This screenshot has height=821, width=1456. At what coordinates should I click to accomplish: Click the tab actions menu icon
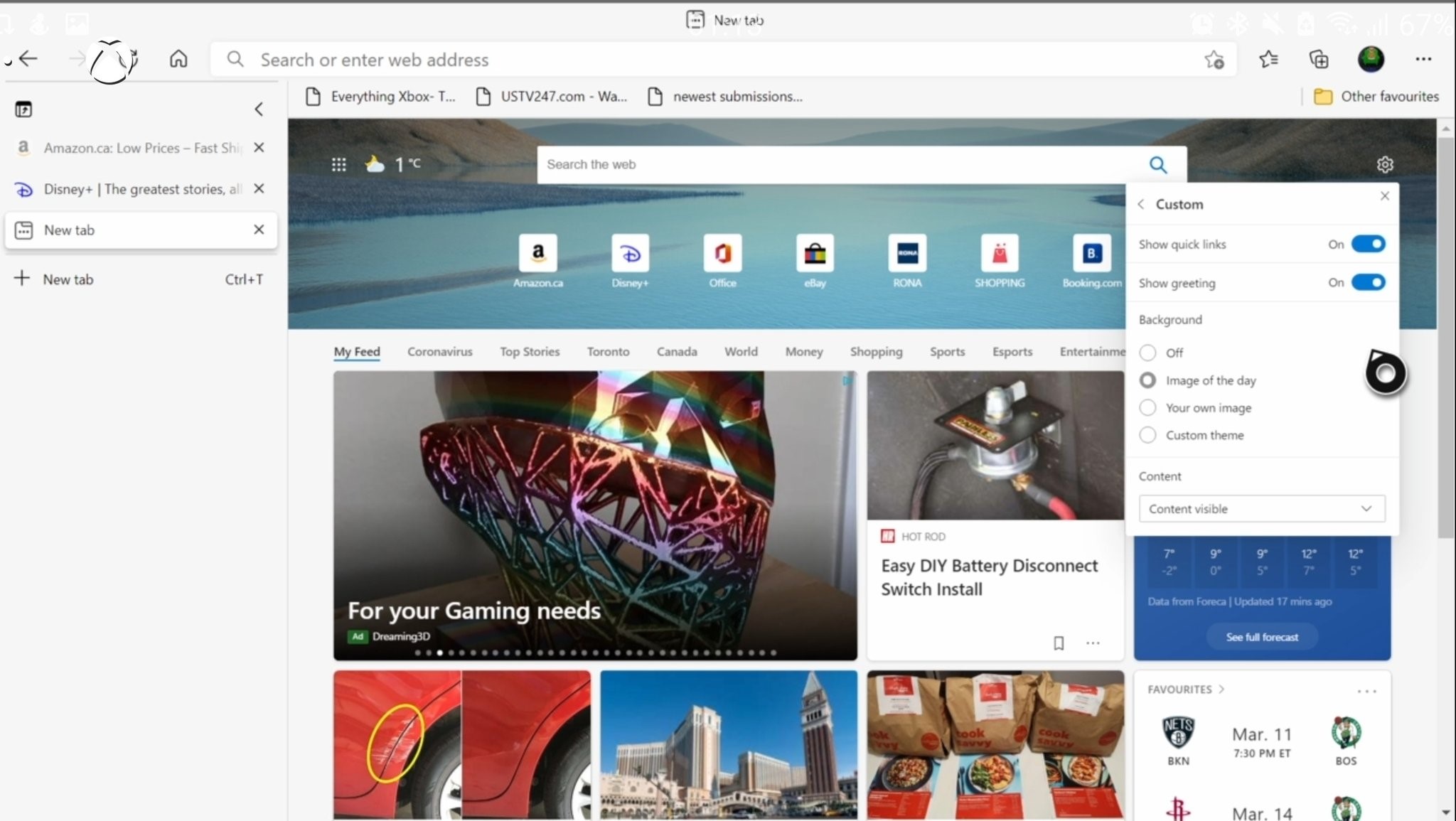click(x=23, y=109)
